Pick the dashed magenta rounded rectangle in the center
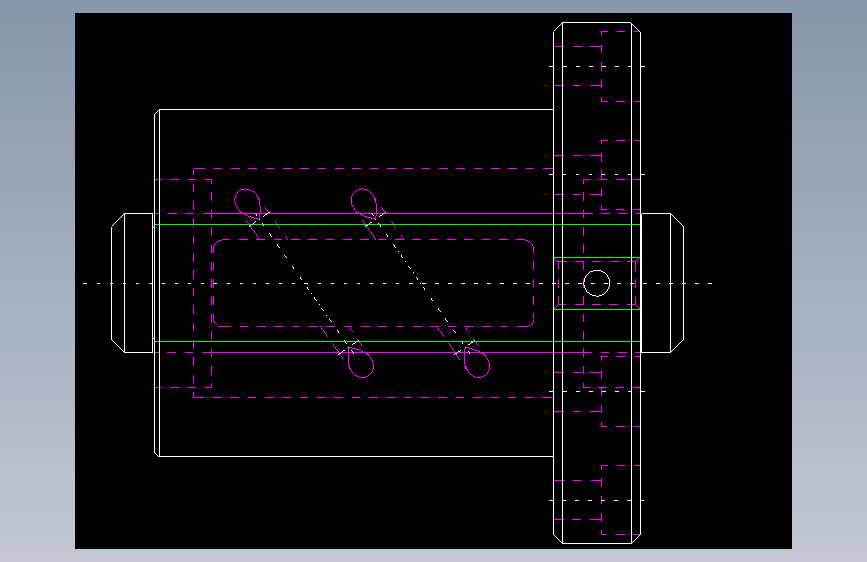Screen dimensions: 867x562 (x=373, y=283)
